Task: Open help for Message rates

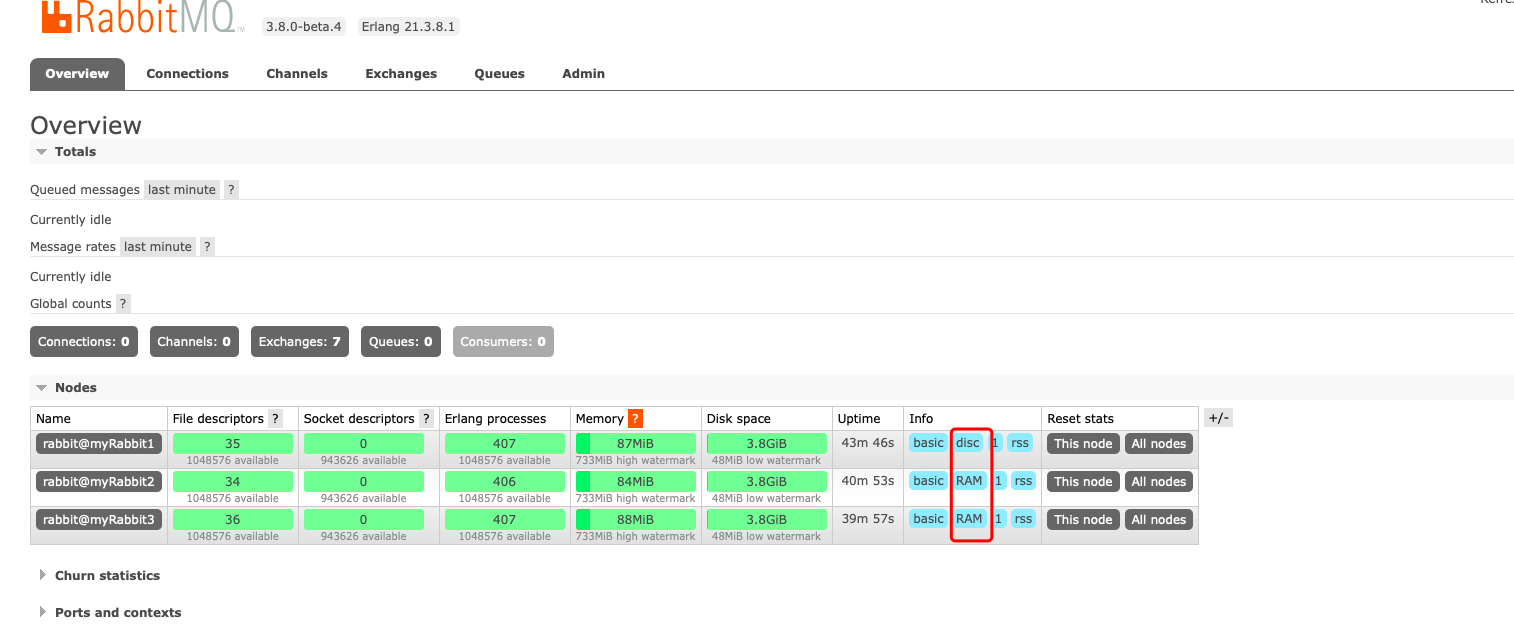Action: [x=207, y=246]
